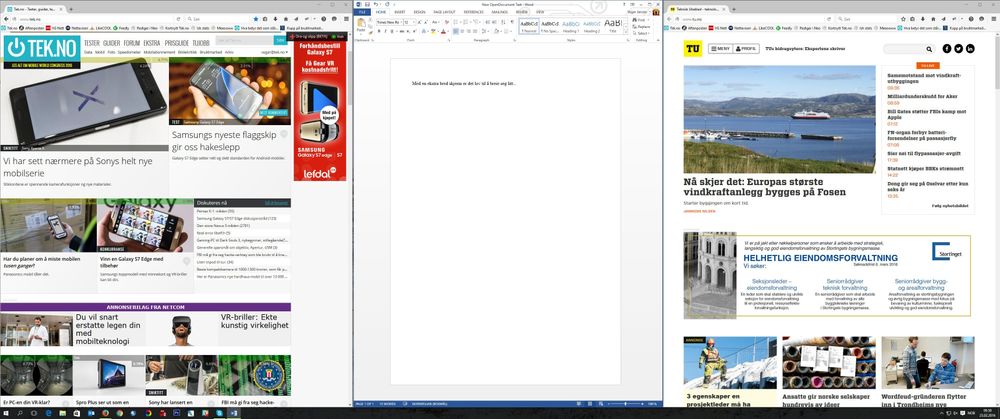Image resolution: width=1000 pixels, height=419 pixels.
Task: Apply the Heading 1 style in Word
Action: tap(571, 26)
